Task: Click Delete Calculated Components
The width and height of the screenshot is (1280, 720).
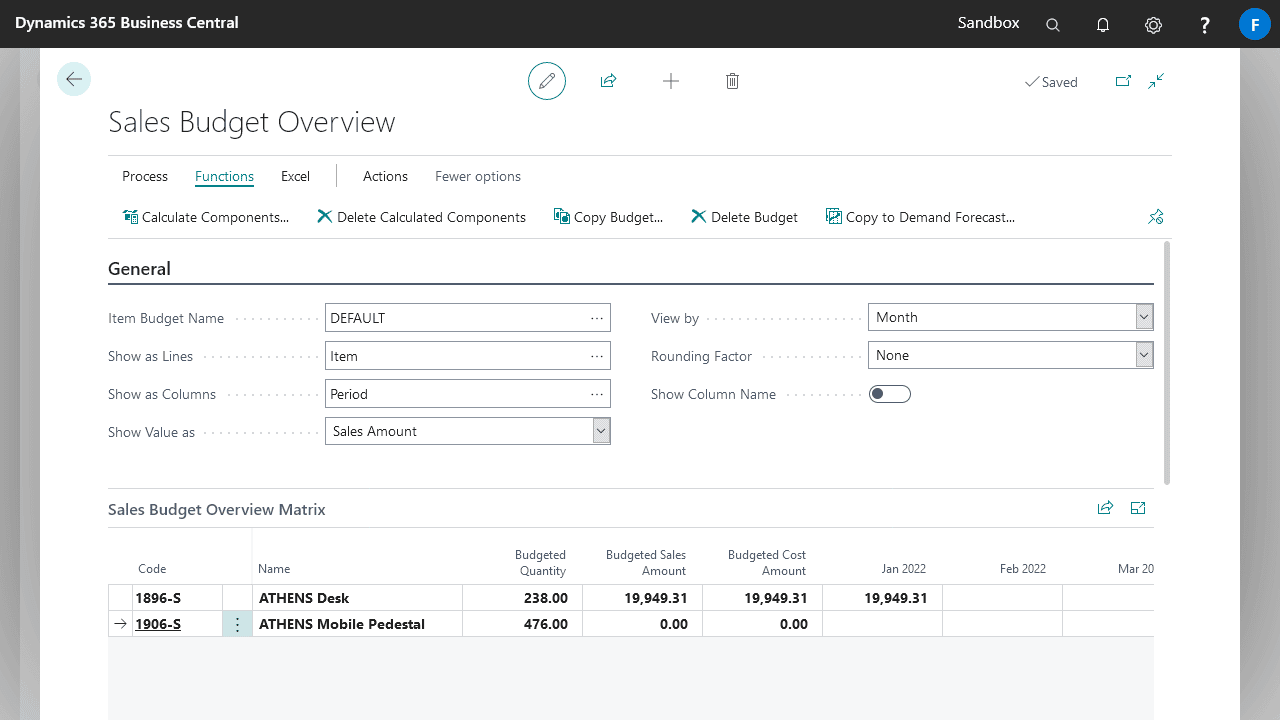Action: pyautogui.click(x=421, y=217)
